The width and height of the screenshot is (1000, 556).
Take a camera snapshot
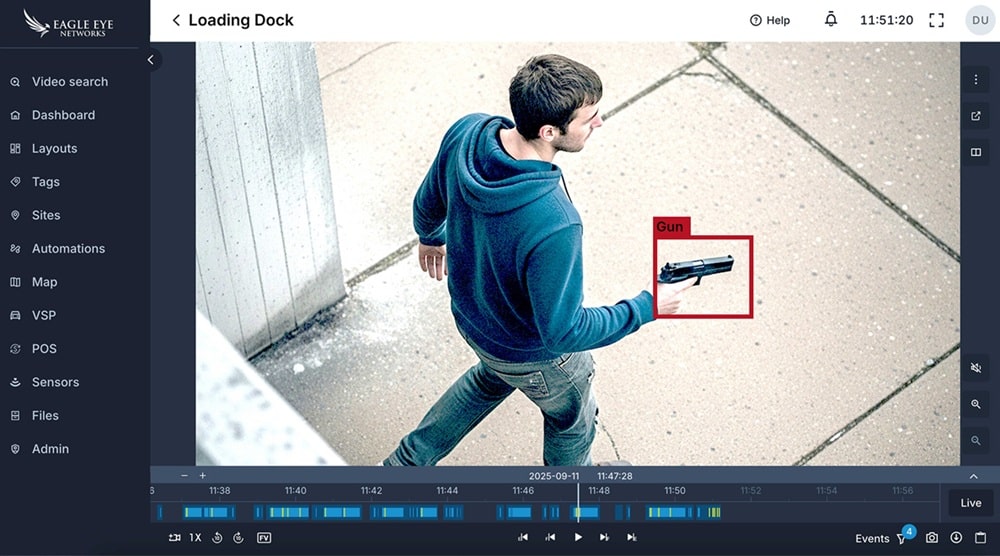click(x=932, y=538)
